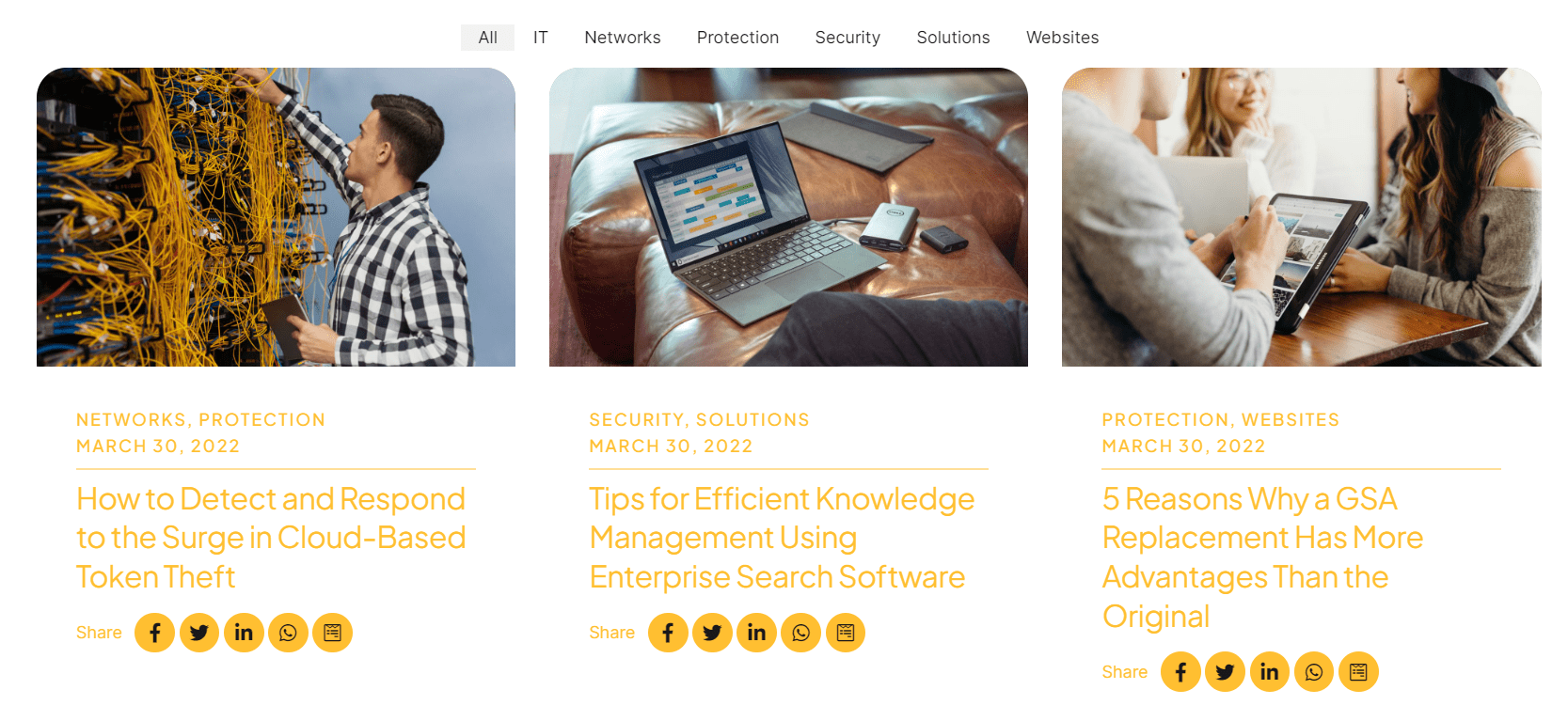1568x721 pixels.
Task: Share the Token Theft article on Facebook
Action: [154, 633]
